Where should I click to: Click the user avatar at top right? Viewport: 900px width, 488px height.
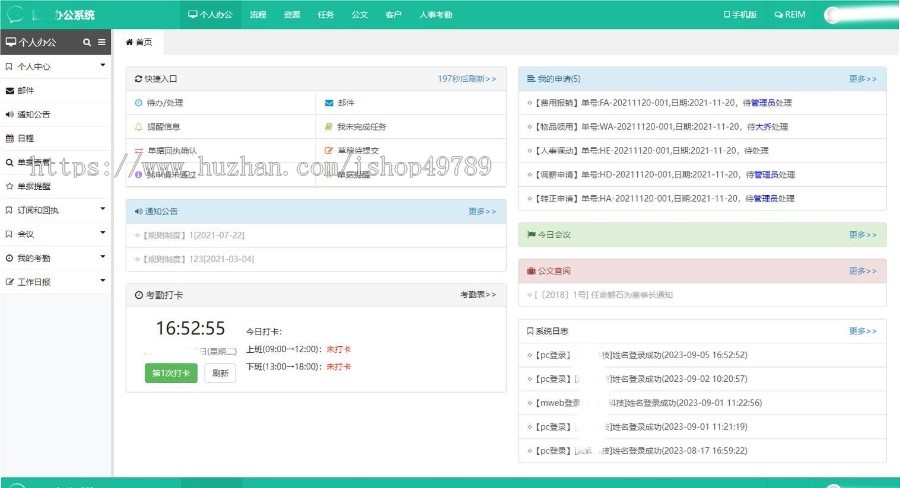tap(832, 15)
